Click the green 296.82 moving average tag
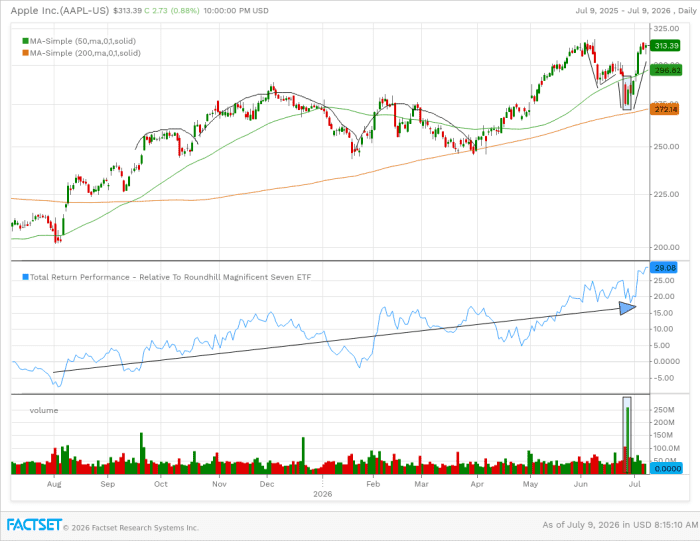The image size is (700, 541). click(666, 70)
